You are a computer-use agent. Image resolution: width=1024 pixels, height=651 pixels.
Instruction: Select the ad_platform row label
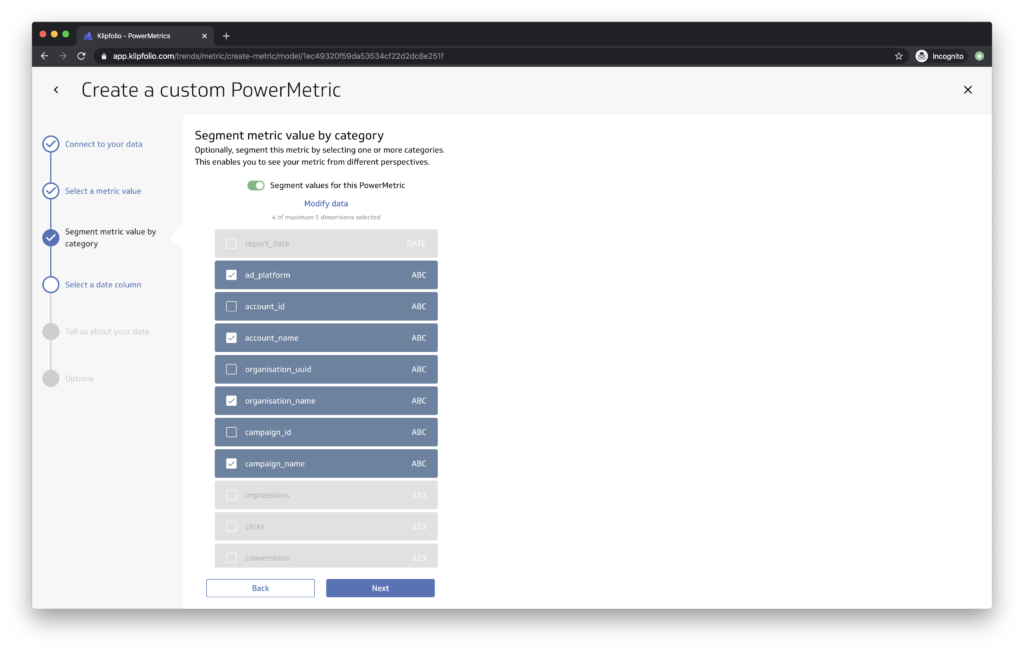pos(267,275)
